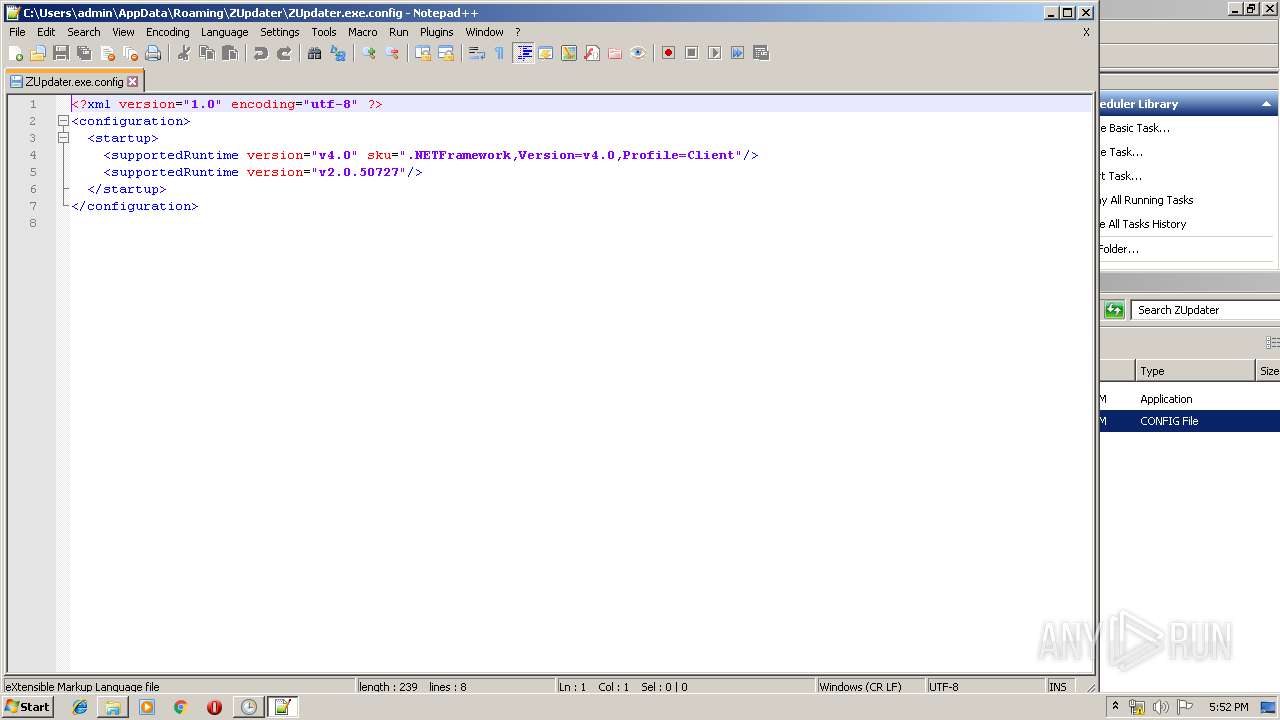Open the View menu
Viewport: 1280px width, 720px height.
pyautogui.click(x=123, y=32)
